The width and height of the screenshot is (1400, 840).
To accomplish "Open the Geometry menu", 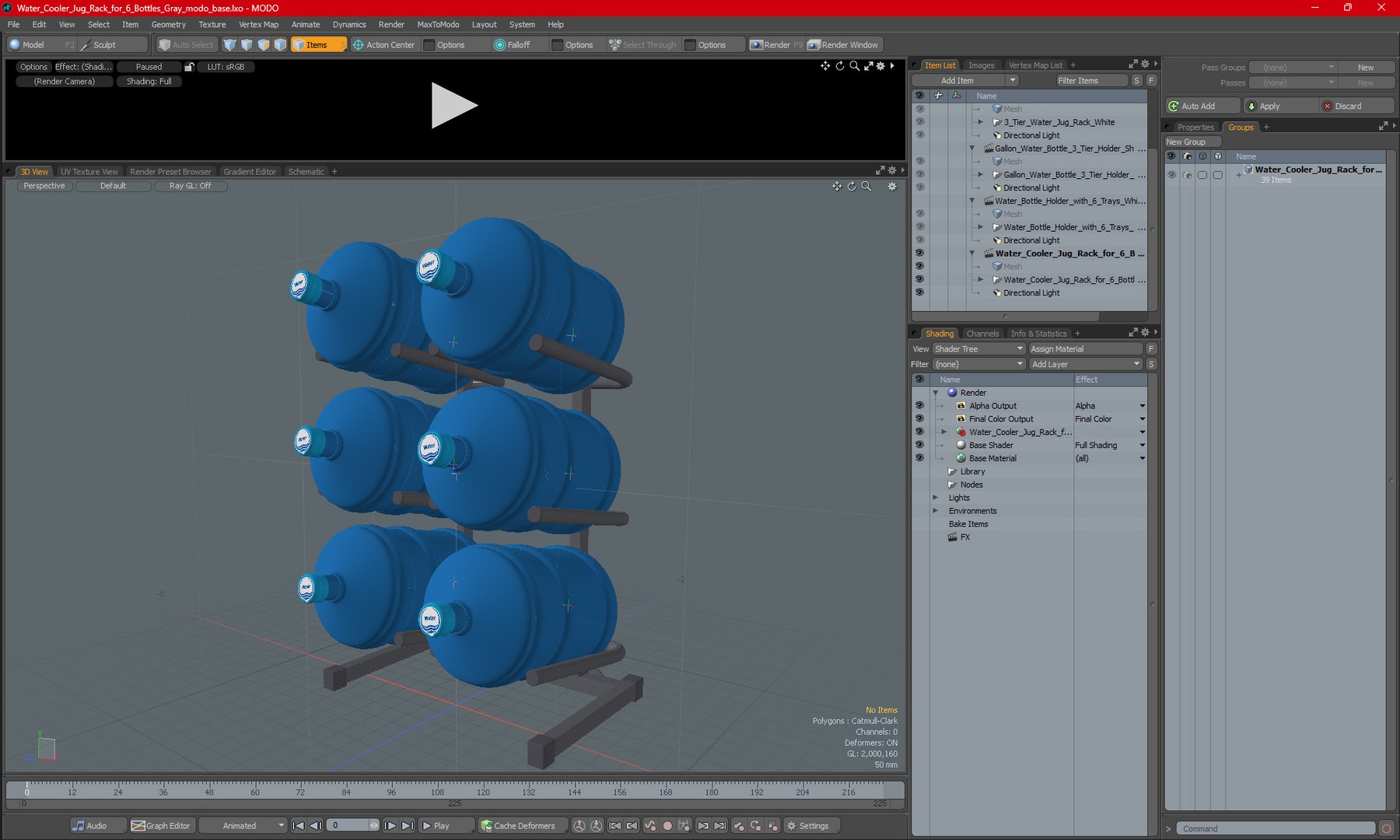I will pos(168,24).
